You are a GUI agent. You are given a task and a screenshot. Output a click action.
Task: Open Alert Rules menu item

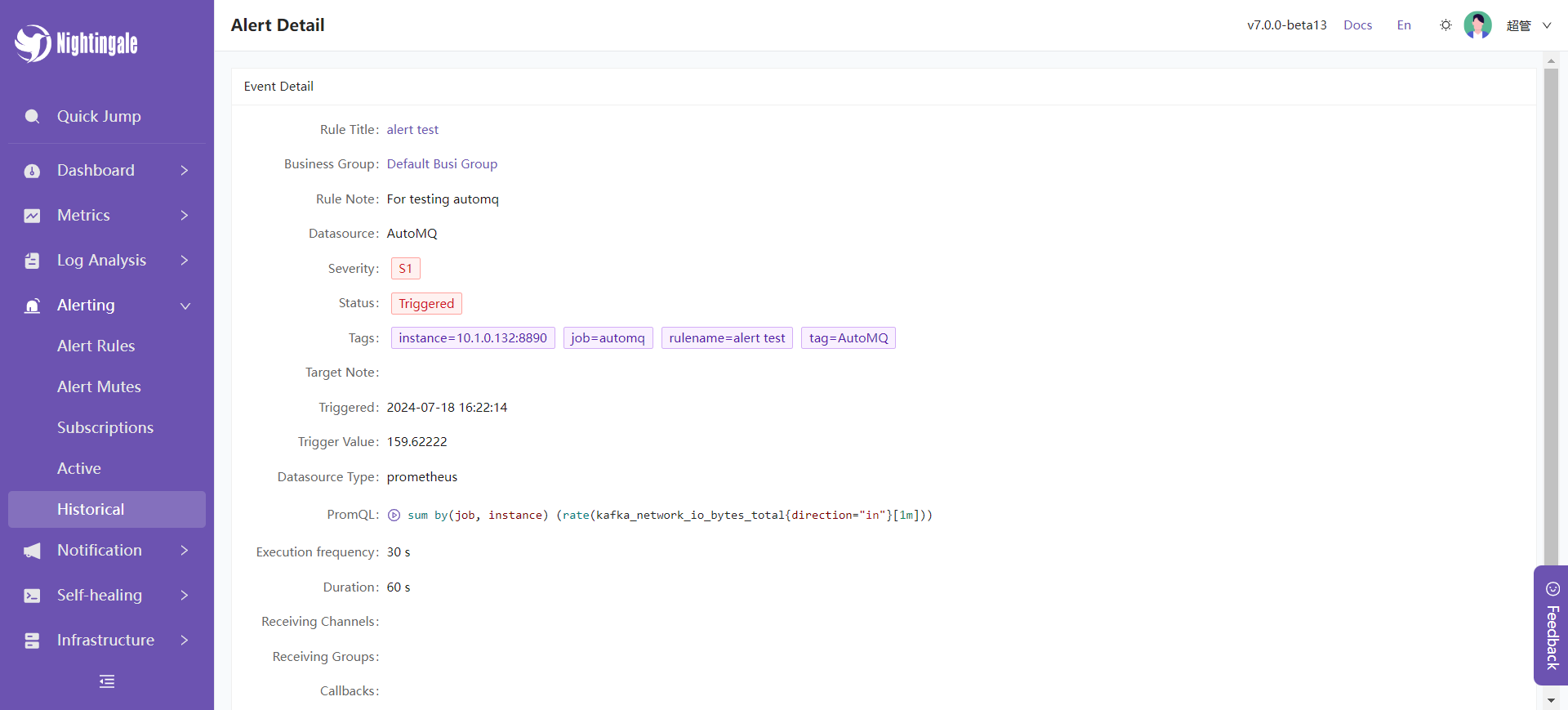(x=96, y=346)
